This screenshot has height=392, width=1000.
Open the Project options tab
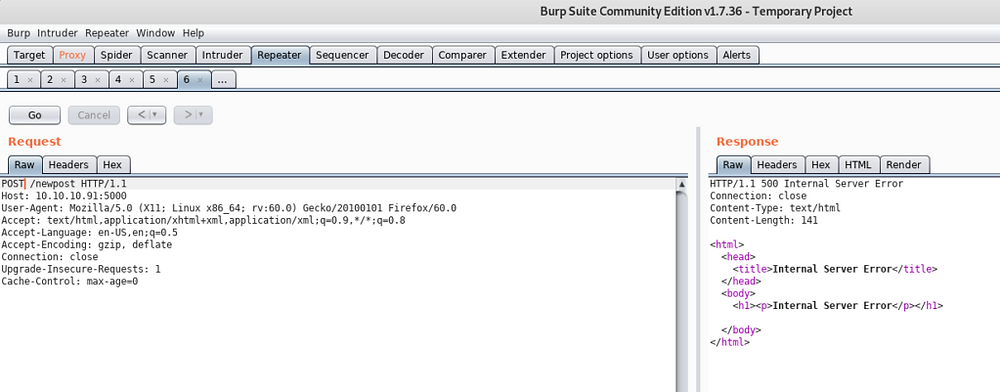coord(596,55)
